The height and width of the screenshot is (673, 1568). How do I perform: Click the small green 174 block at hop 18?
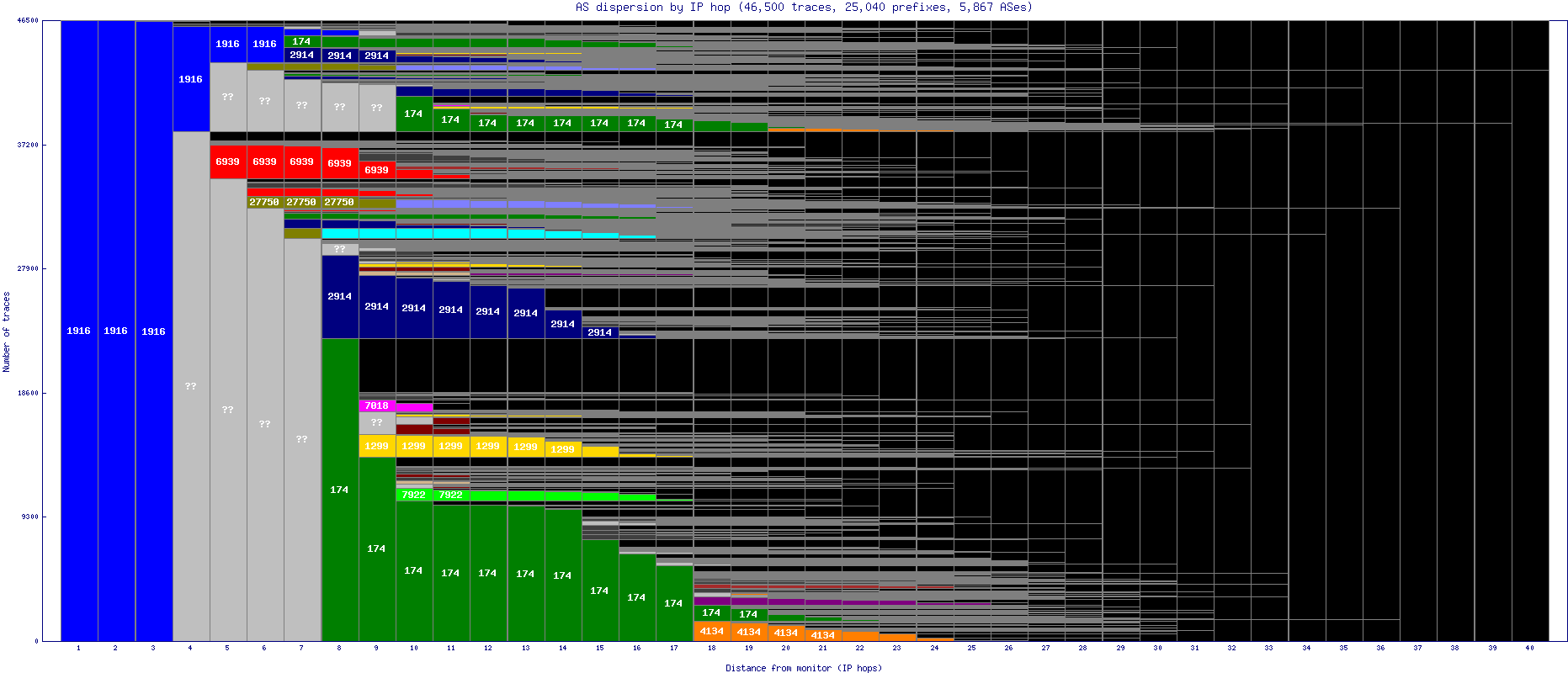[x=712, y=612]
